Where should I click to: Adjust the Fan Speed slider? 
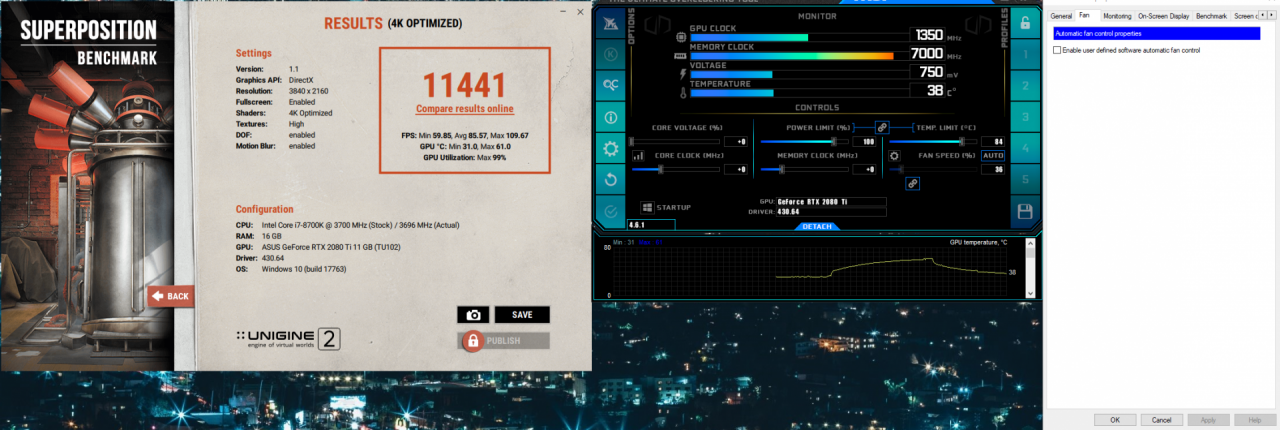[x=933, y=170]
